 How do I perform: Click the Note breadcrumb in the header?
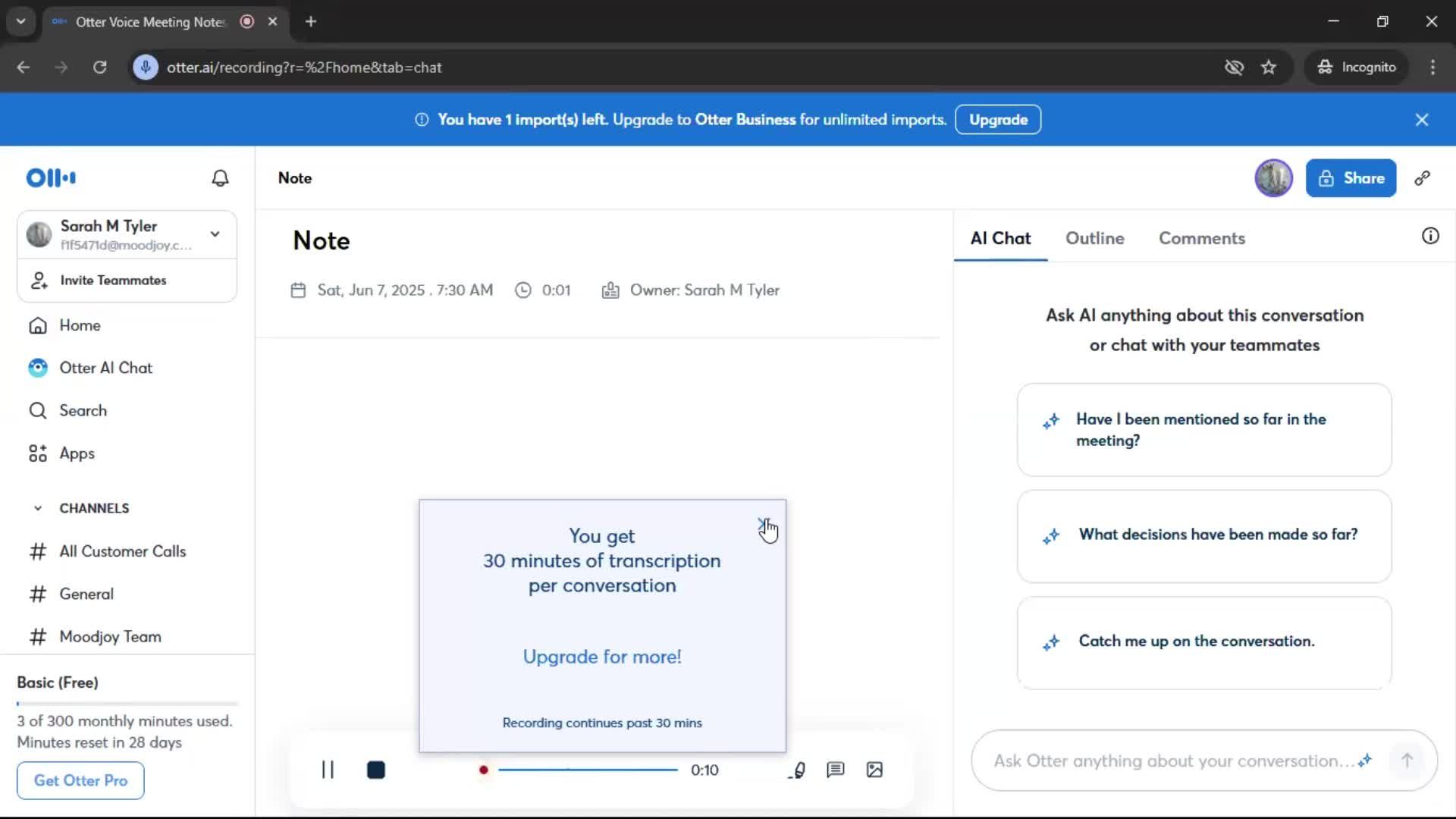point(295,178)
